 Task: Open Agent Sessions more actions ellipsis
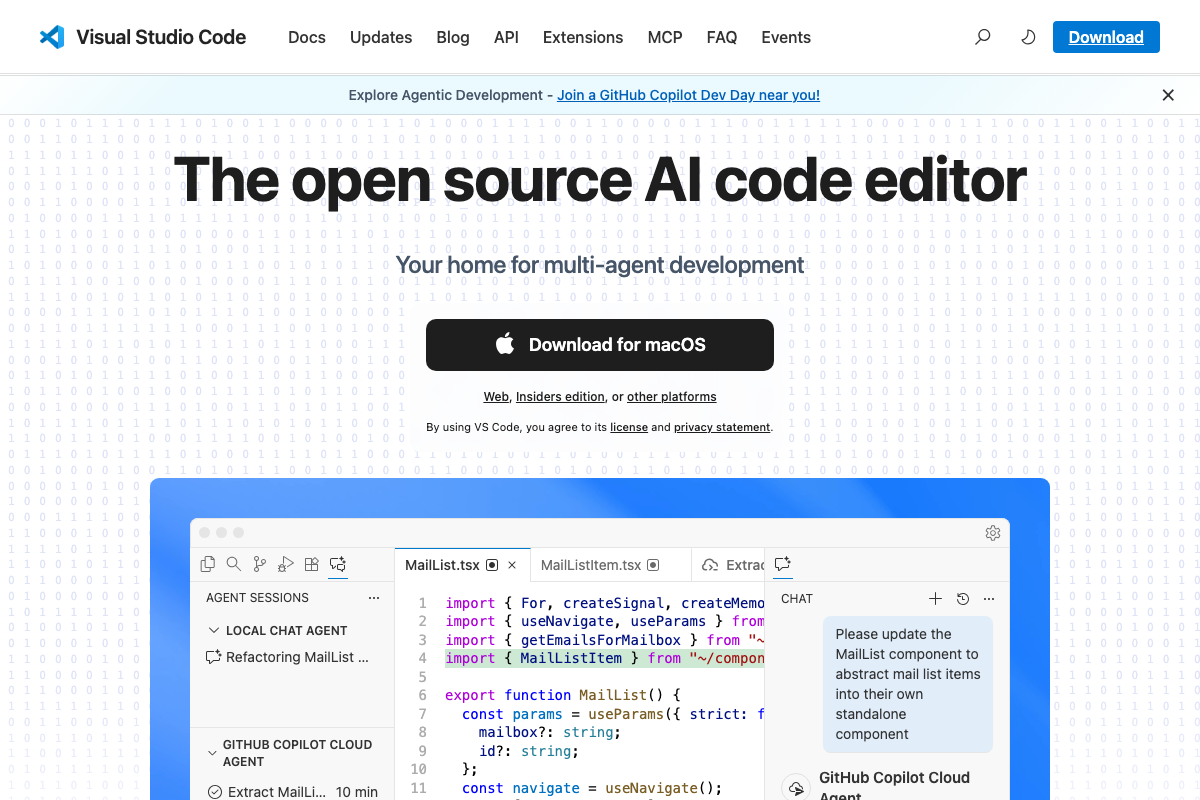coord(374,598)
